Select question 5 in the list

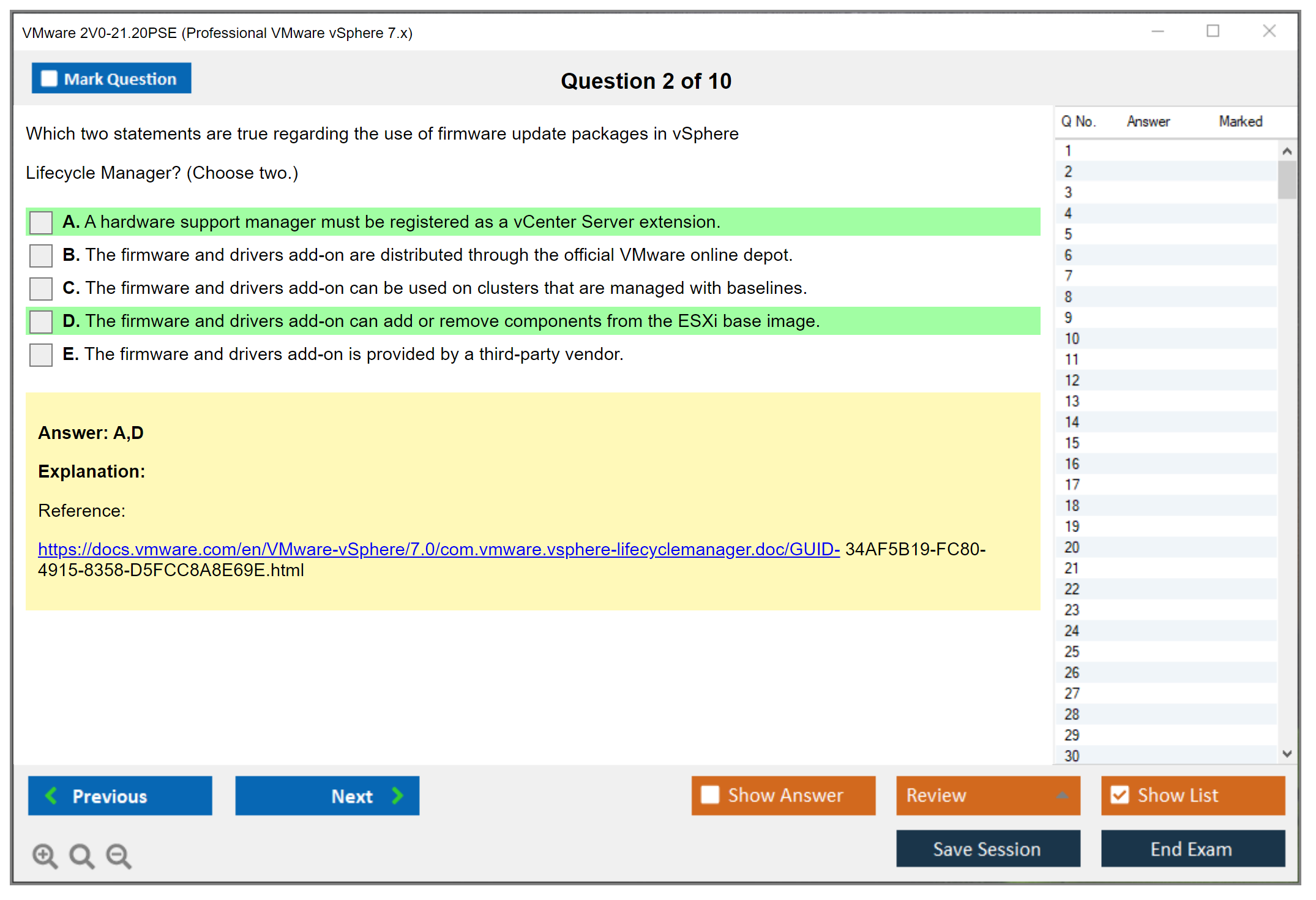pos(1068,234)
